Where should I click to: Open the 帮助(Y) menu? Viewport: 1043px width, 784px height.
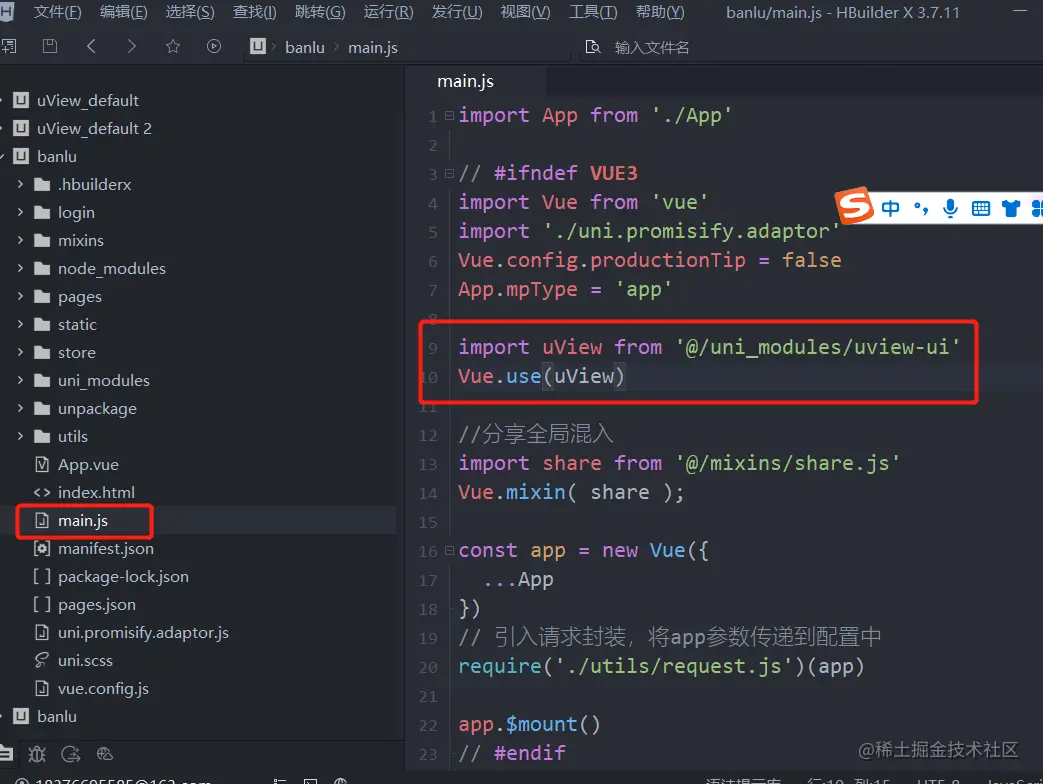pos(660,12)
